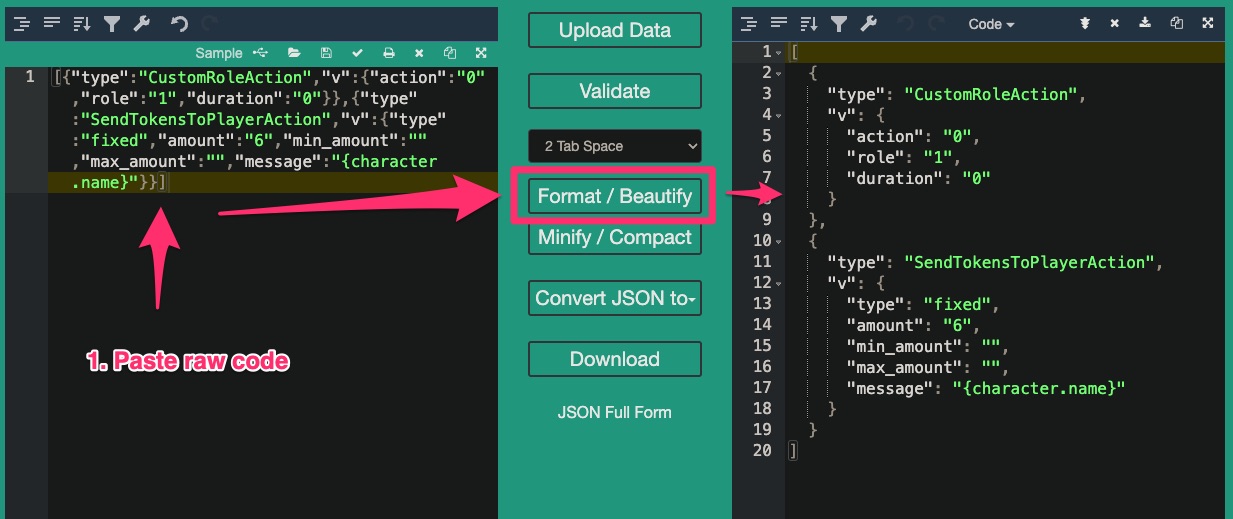The height and width of the screenshot is (519, 1233).
Task: Collapse the fold arrow on output line 4
Action: click(x=779, y=115)
